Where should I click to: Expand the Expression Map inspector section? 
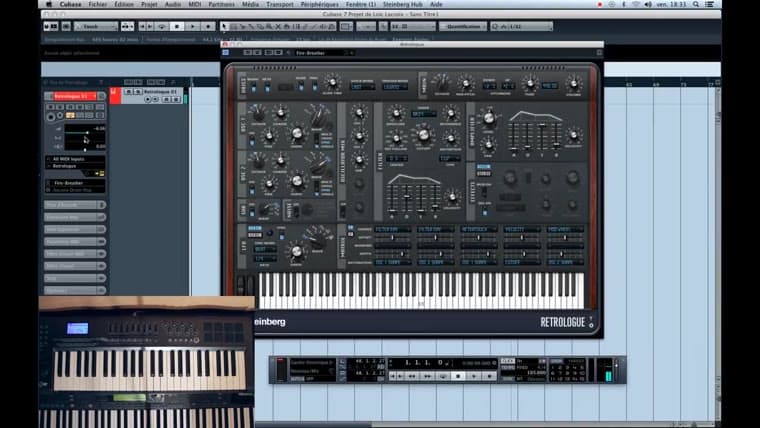(x=75, y=217)
